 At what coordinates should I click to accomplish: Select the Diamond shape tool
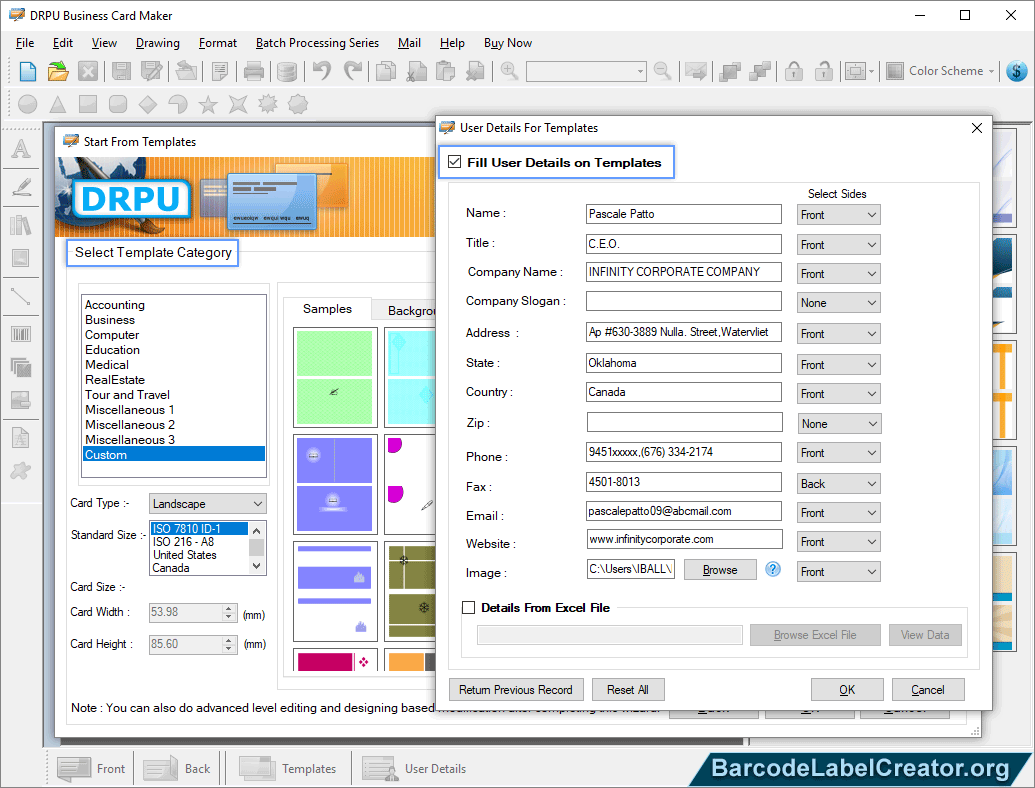point(148,104)
